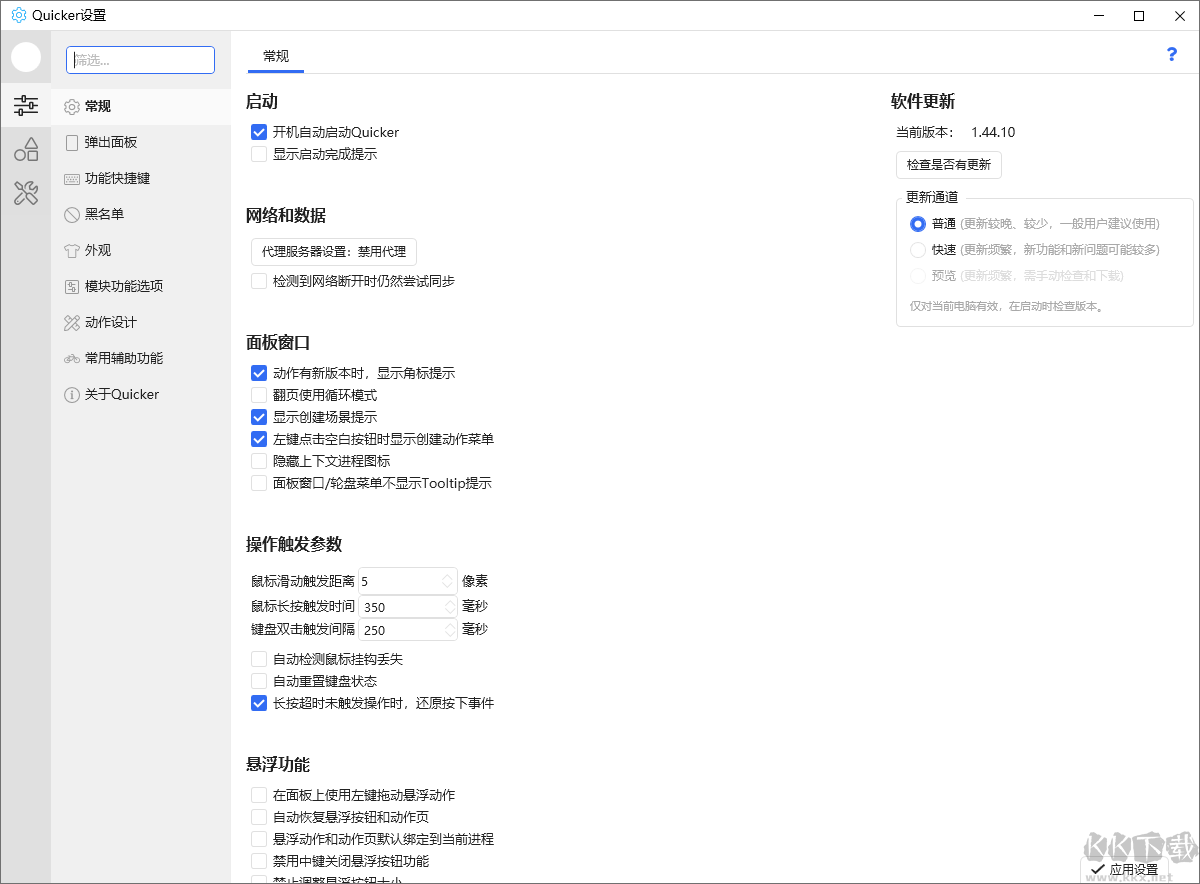Click the module icon beside 模块功能选项
The image size is (1200, 884).
click(x=72, y=286)
